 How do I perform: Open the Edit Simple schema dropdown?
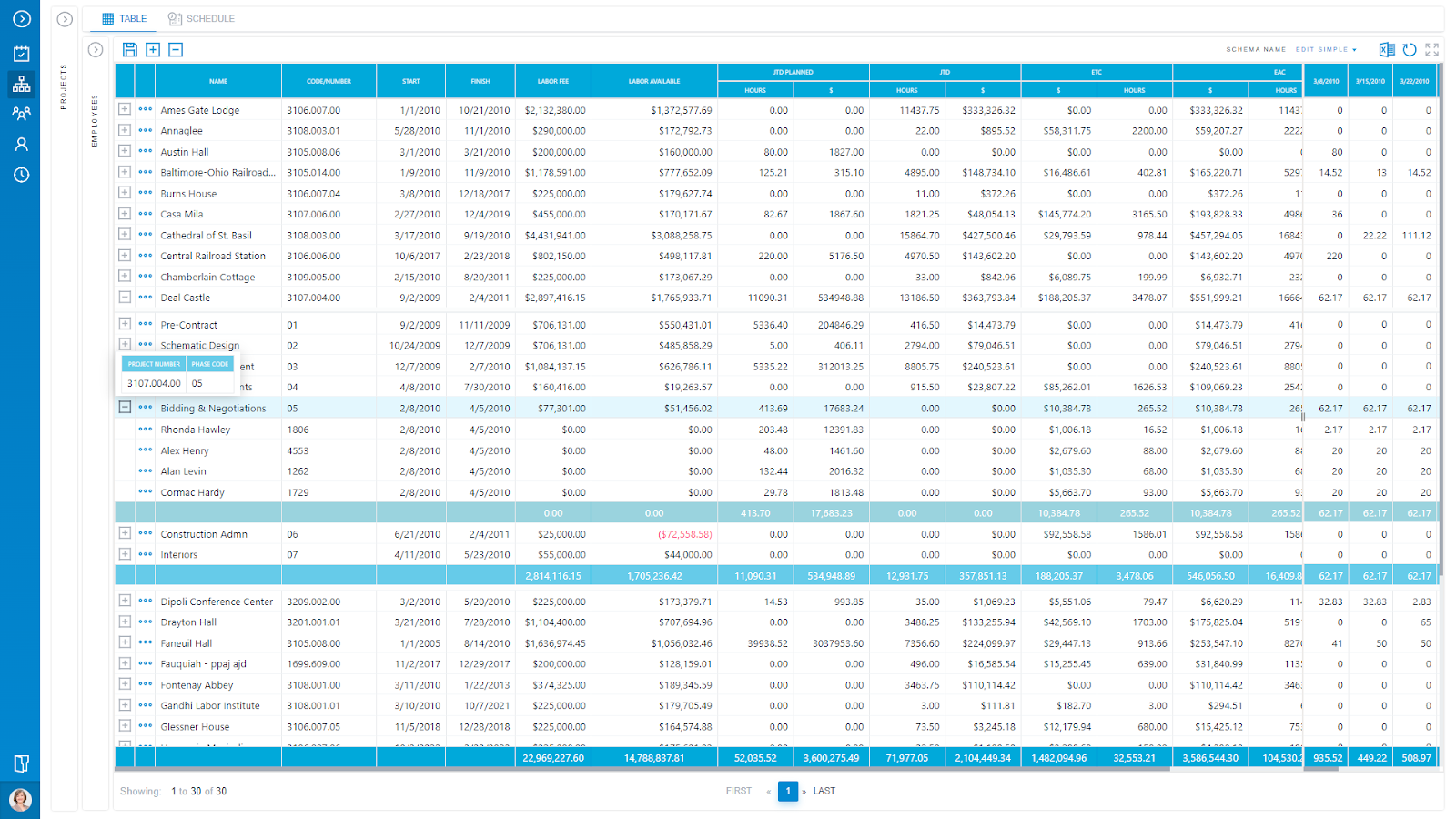pyautogui.click(x=1327, y=49)
